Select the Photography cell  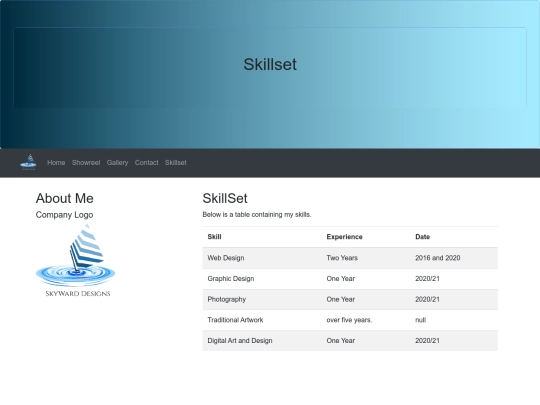click(262, 299)
